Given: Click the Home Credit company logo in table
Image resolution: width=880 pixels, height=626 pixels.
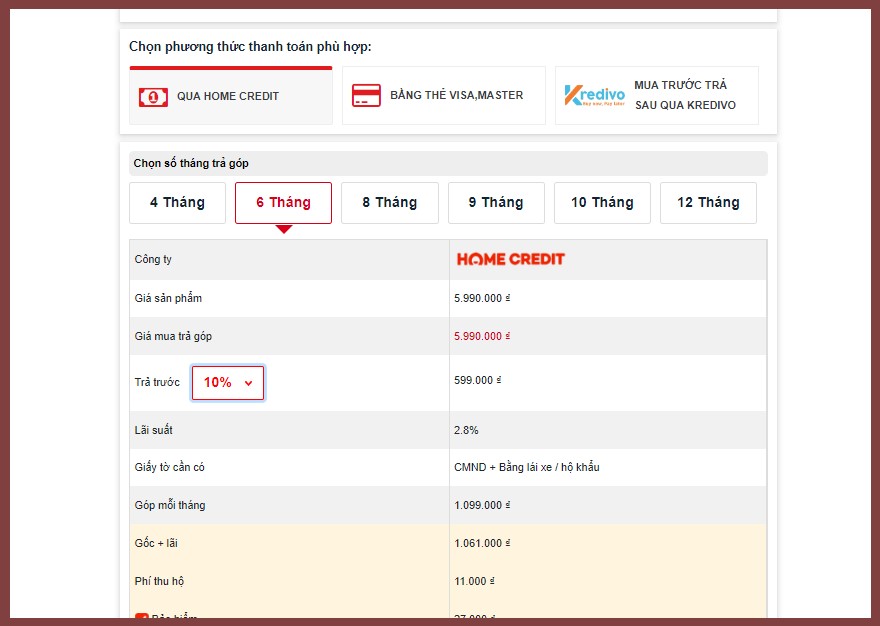Looking at the screenshot, I should point(511,259).
